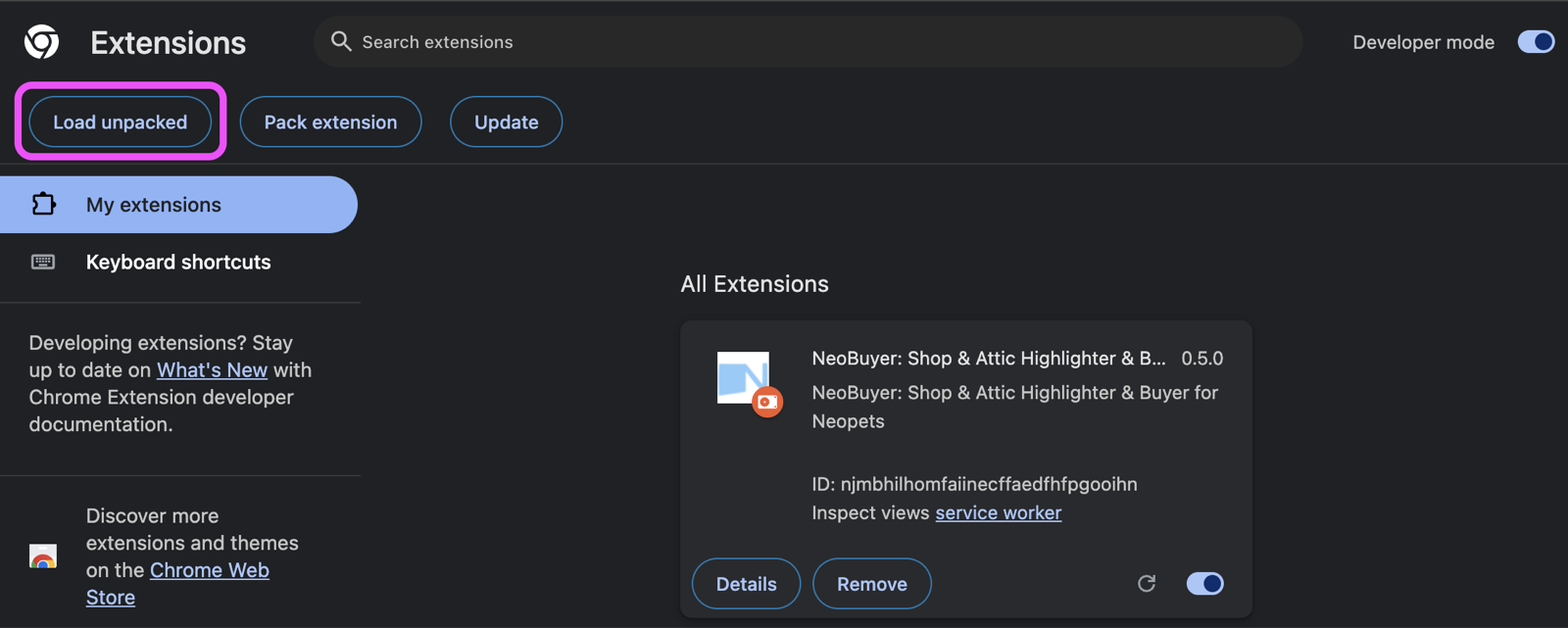Click the NeoBuyer truncated extension name
1568x628 pixels.
989,359
